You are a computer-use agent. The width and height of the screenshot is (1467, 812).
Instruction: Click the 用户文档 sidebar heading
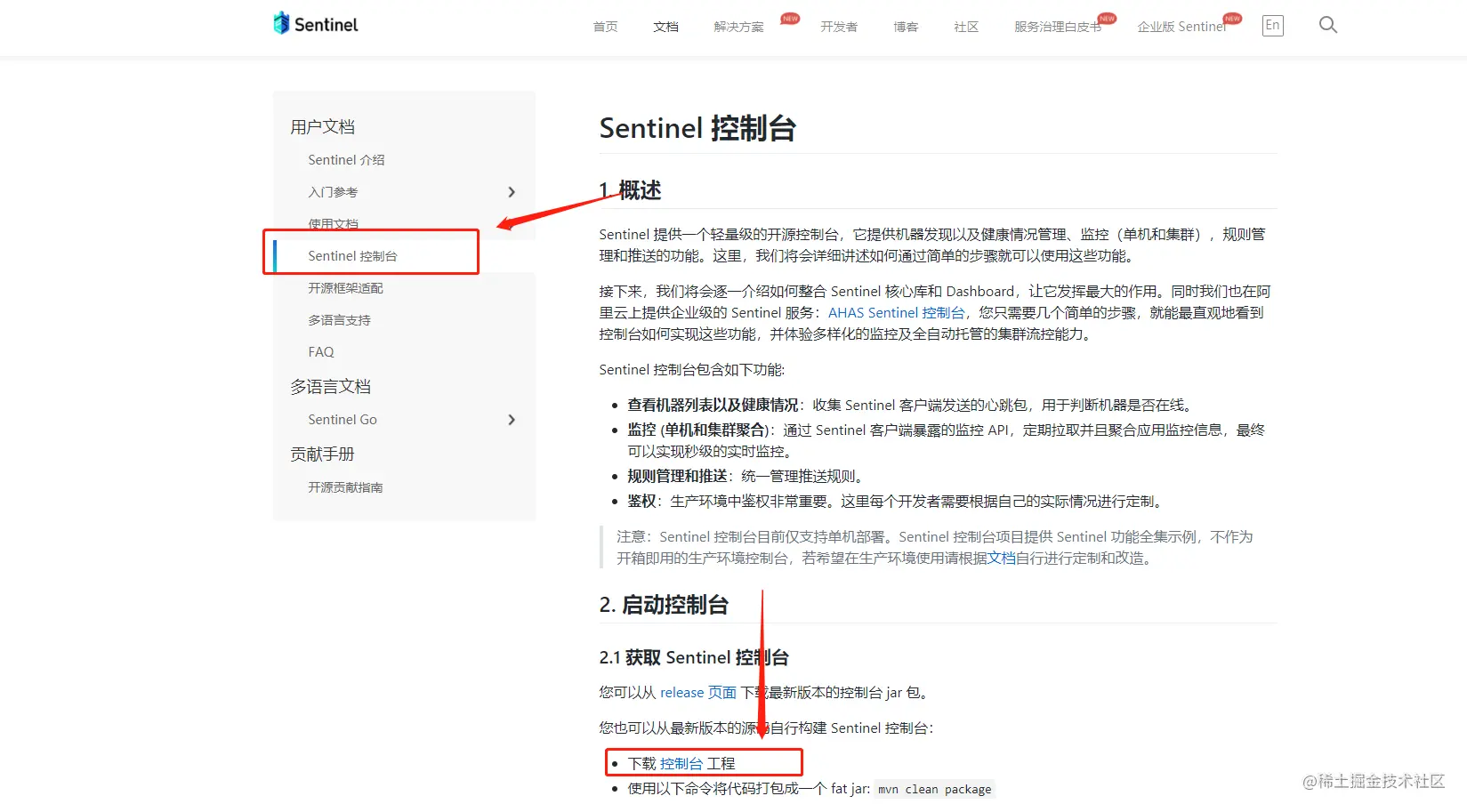pyautogui.click(x=322, y=127)
